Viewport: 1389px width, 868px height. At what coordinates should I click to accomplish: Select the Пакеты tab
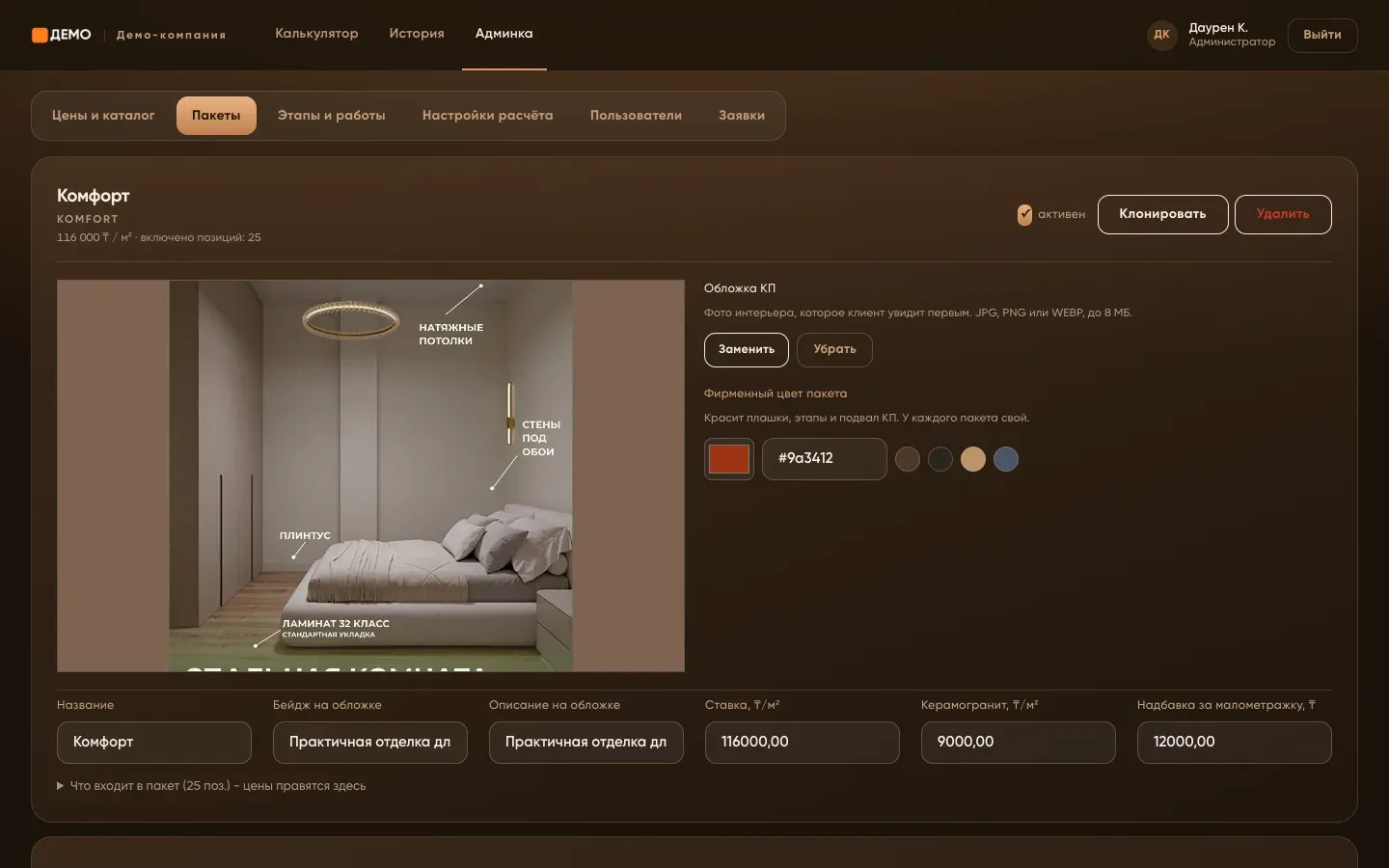point(216,116)
